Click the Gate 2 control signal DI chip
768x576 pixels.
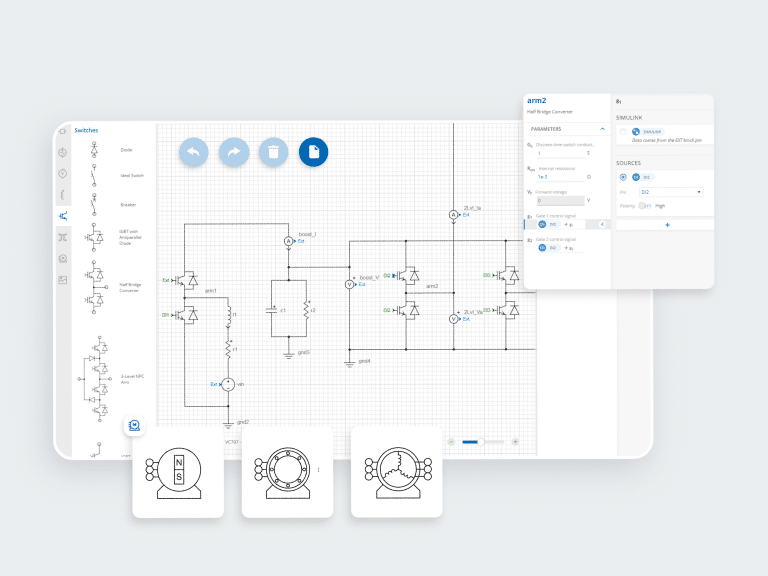549,248
